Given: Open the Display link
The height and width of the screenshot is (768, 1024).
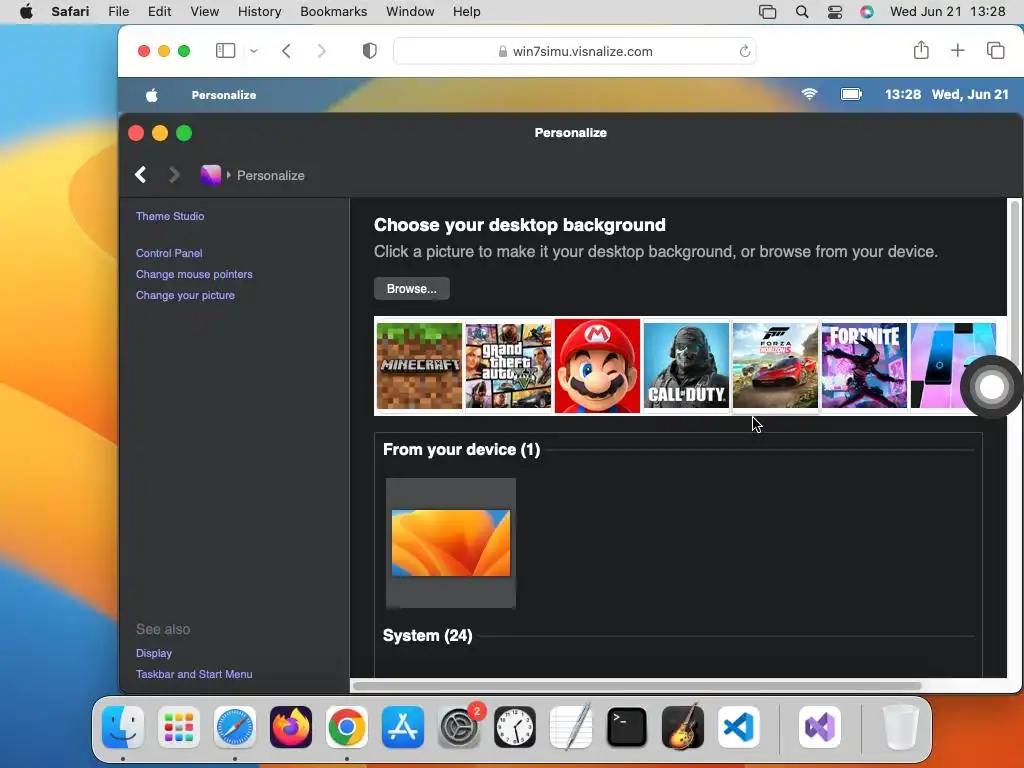Looking at the screenshot, I should 153,653.
